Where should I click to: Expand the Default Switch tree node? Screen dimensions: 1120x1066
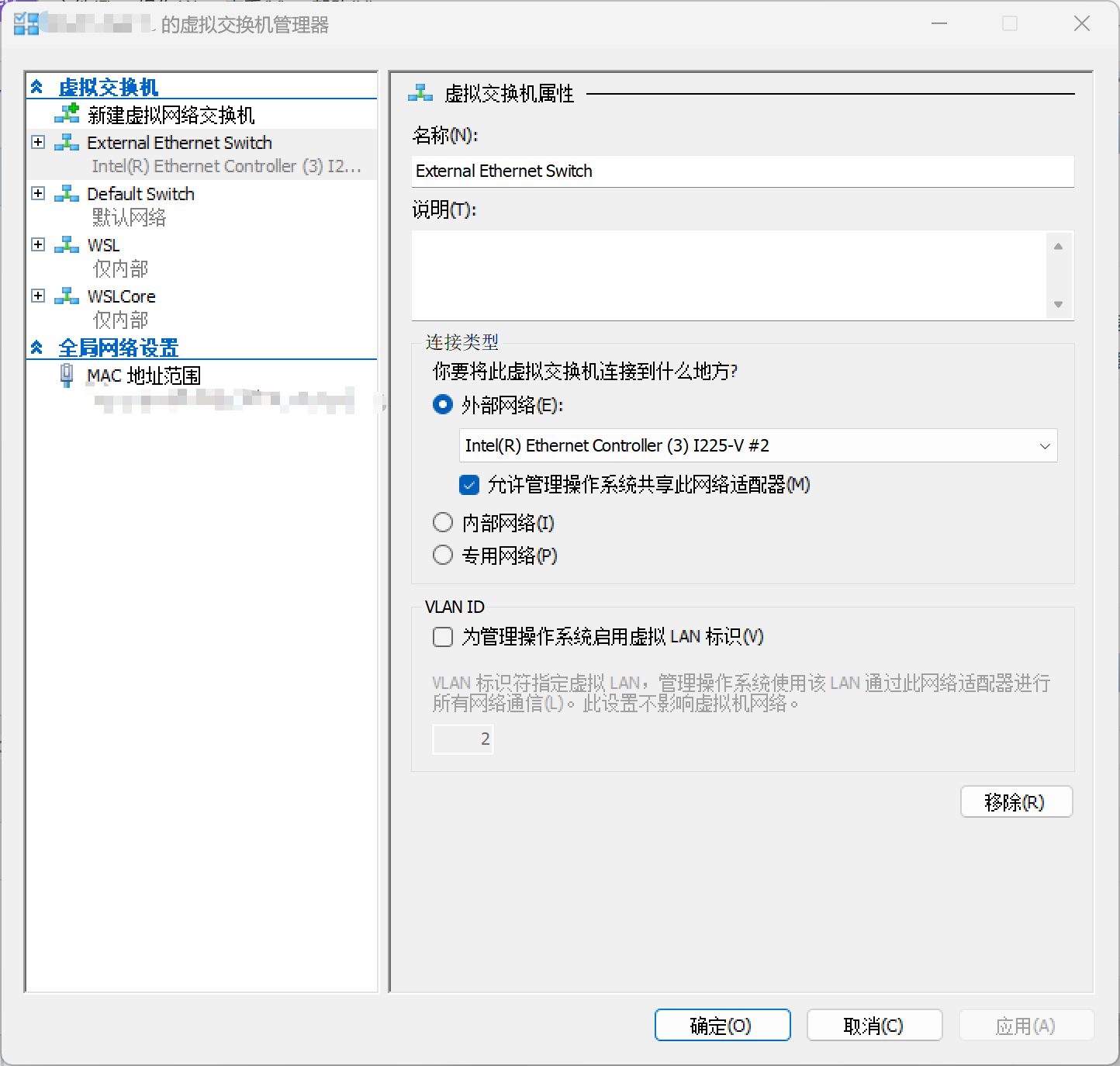37,192
